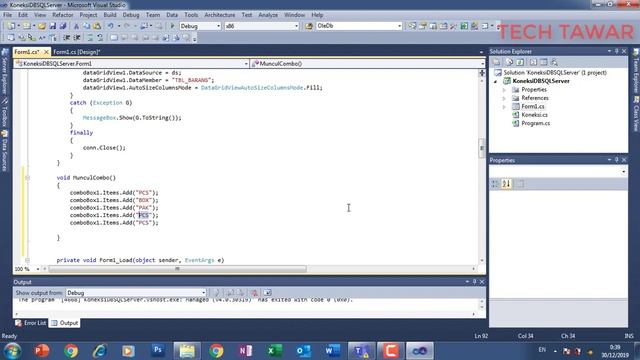Open the Toolbox side panel tab

point(4,111)
